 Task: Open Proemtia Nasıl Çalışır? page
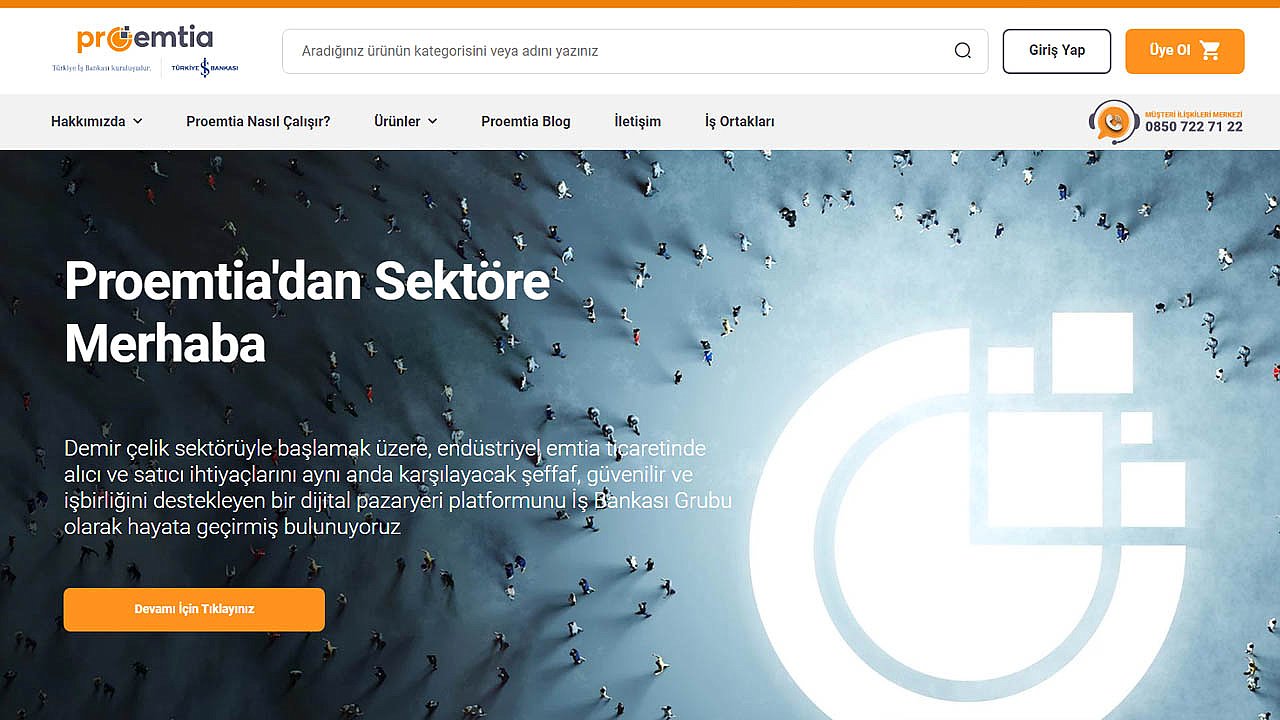(x=258, y=121)
